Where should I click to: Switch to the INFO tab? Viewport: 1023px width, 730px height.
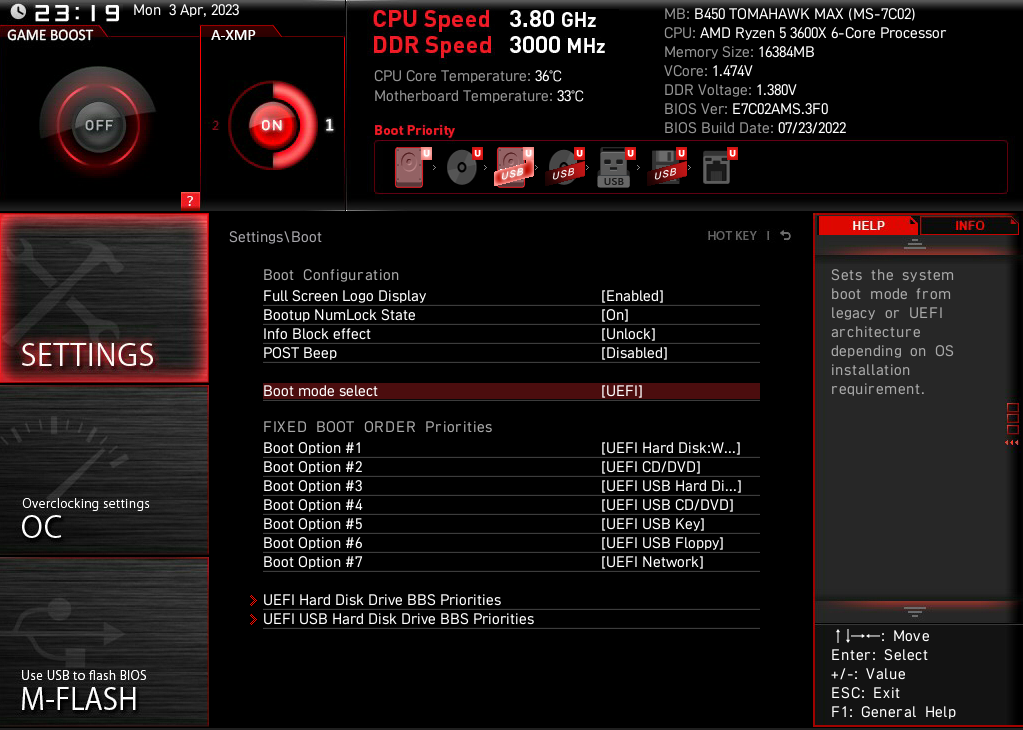[x=970, y=226]
